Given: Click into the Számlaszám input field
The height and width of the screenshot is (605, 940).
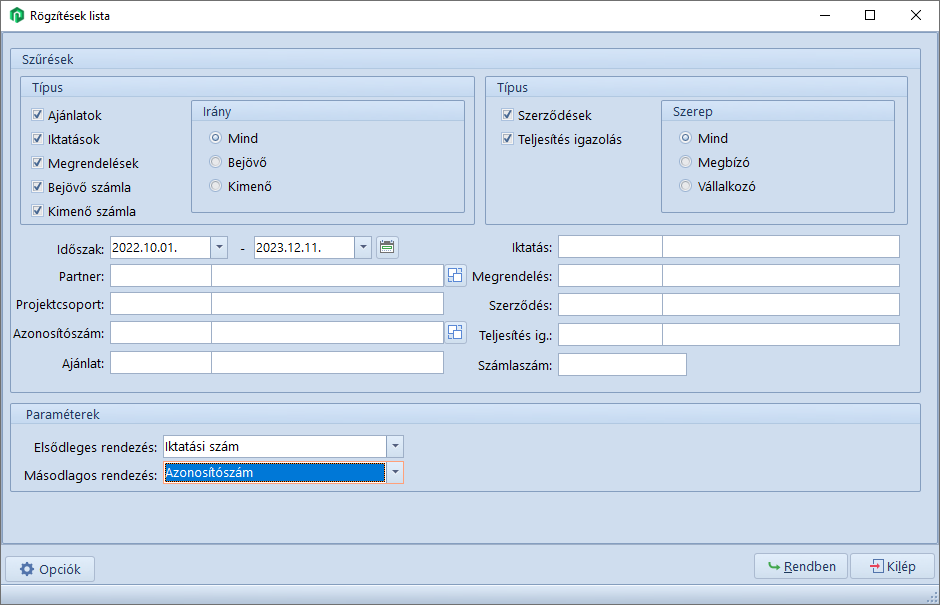Looking at the screenshot, I should coord(622,365).
